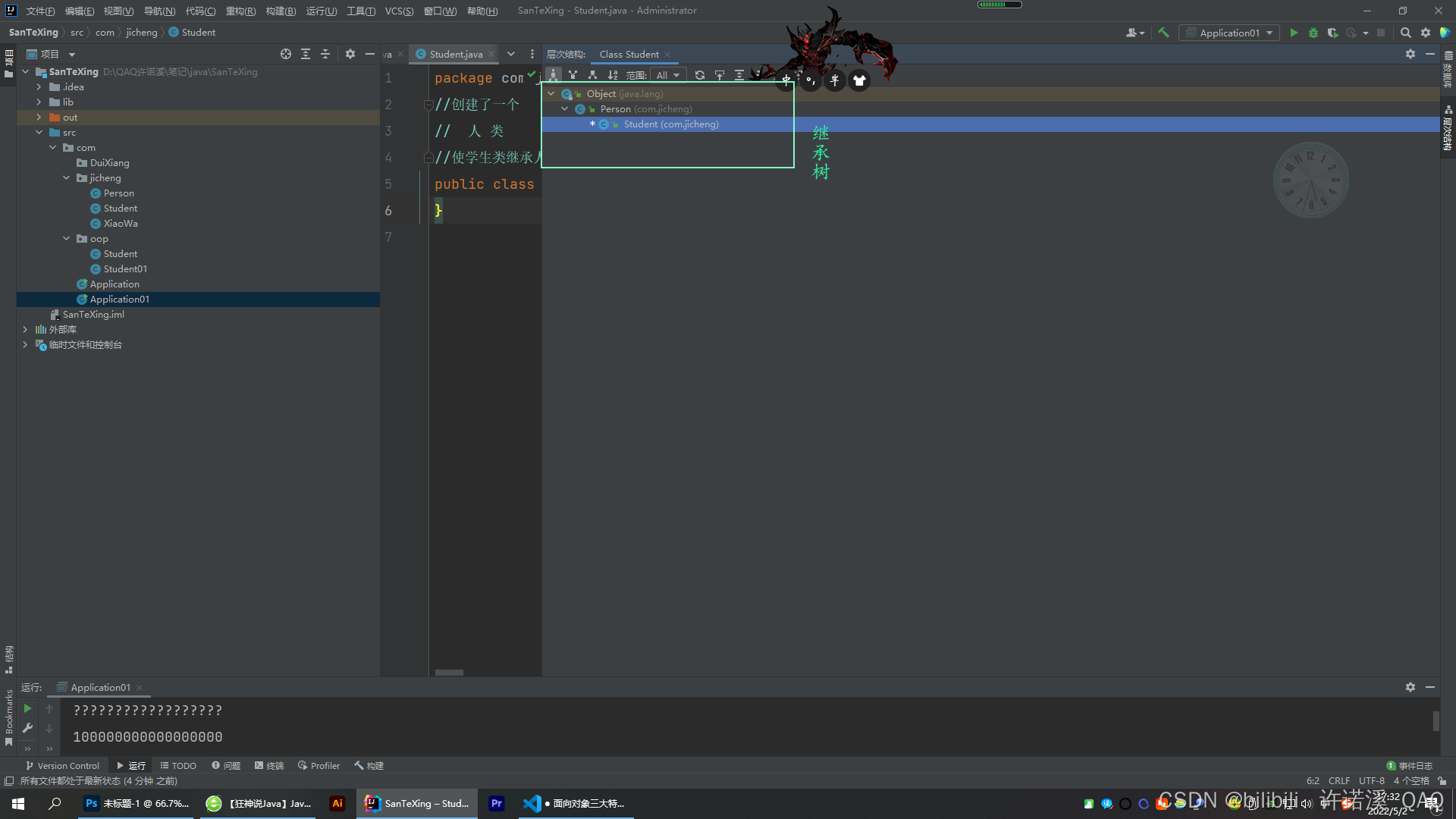
Task: Switch to the Student.java editor tab
Action: coord(455,54)
